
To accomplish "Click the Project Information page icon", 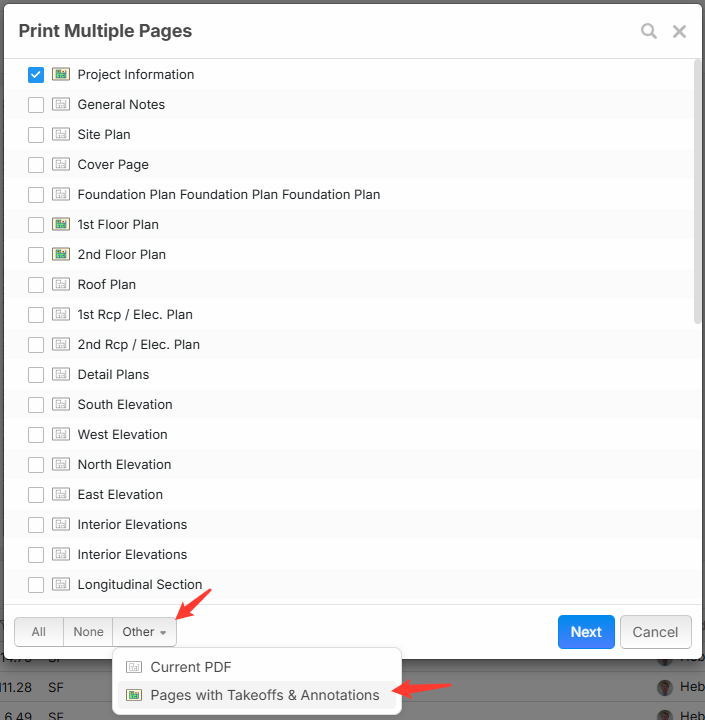I will point(60,74).
